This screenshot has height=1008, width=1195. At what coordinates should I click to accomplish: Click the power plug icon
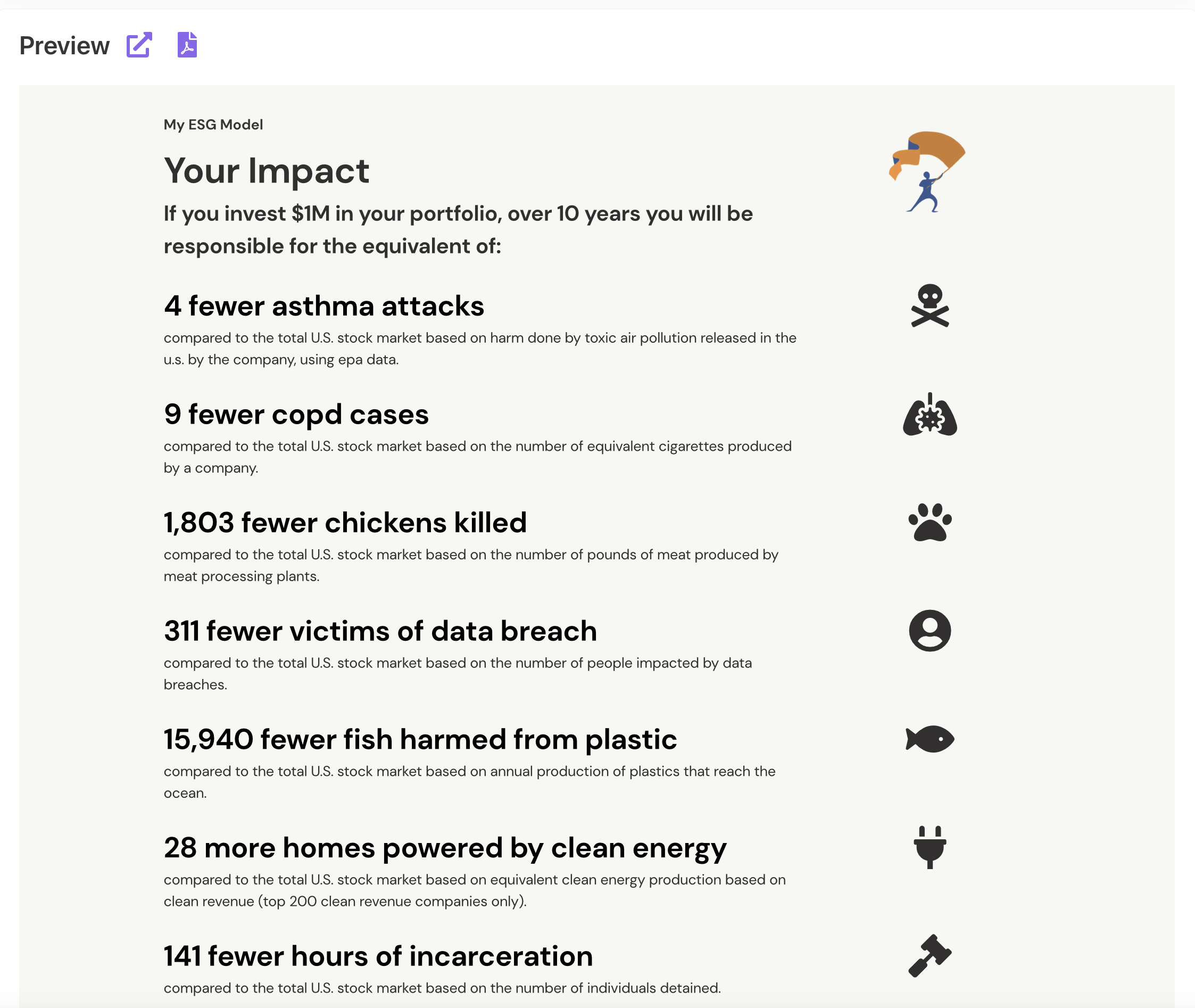(930, 847)
